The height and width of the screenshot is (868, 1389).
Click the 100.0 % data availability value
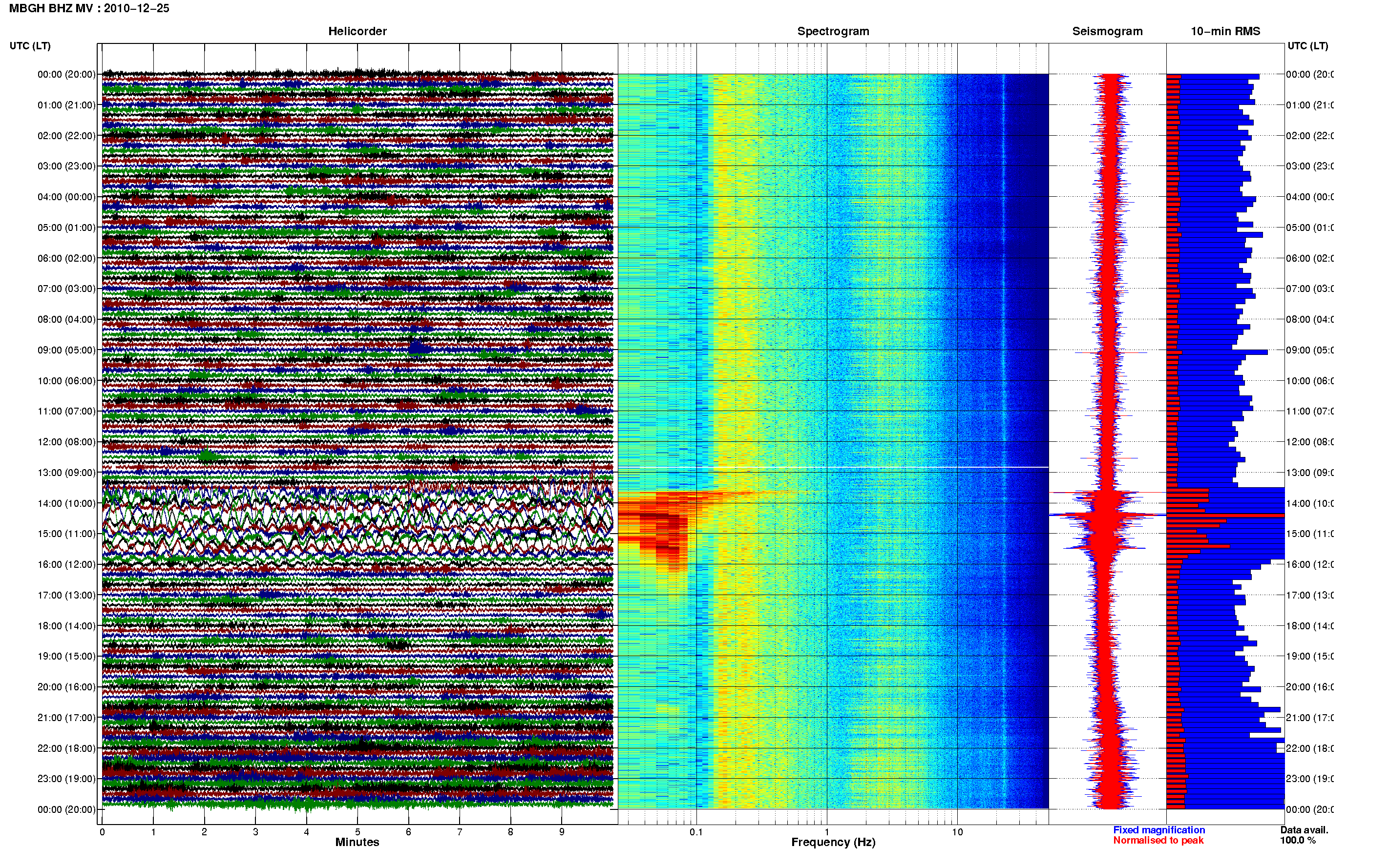[x=1298, y=841]
